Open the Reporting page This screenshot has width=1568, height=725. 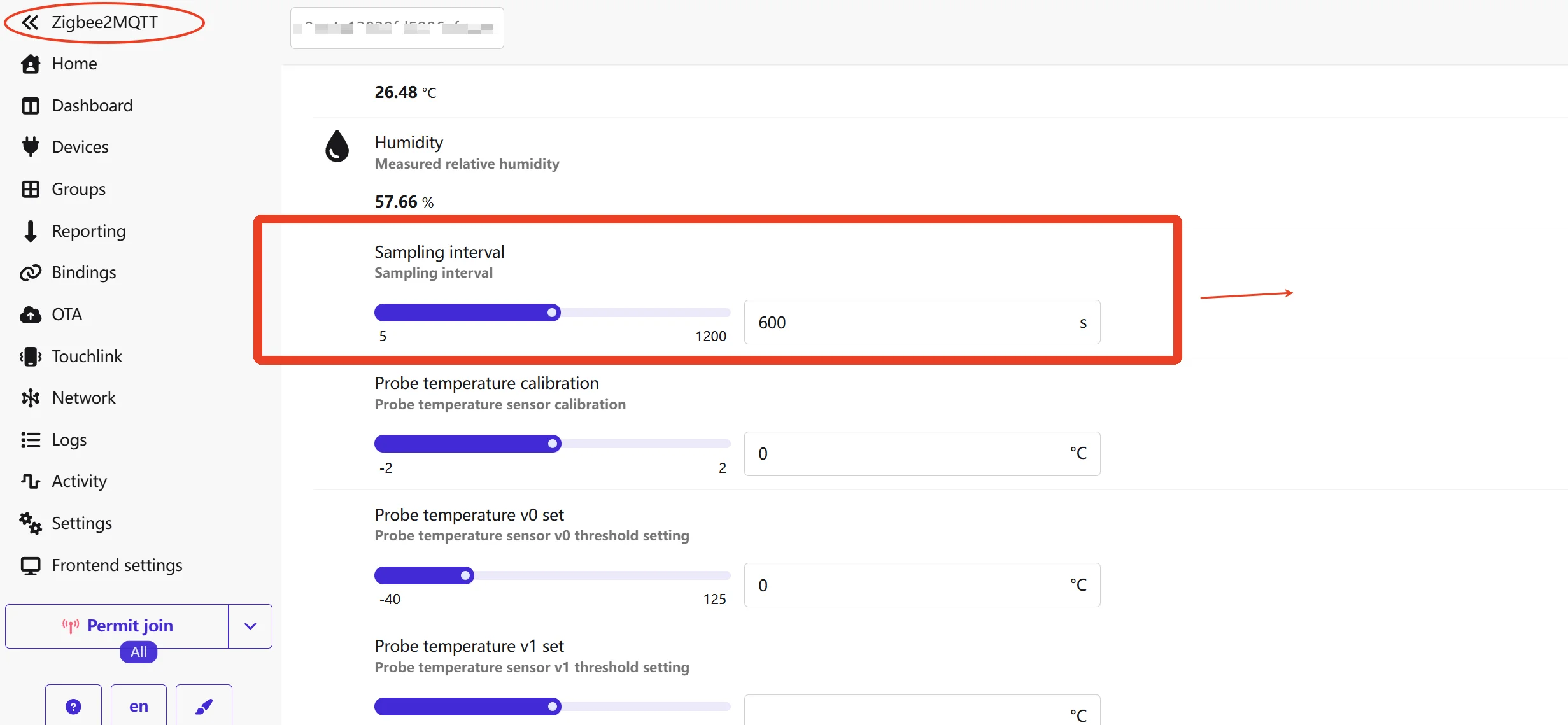coord(88,231)
